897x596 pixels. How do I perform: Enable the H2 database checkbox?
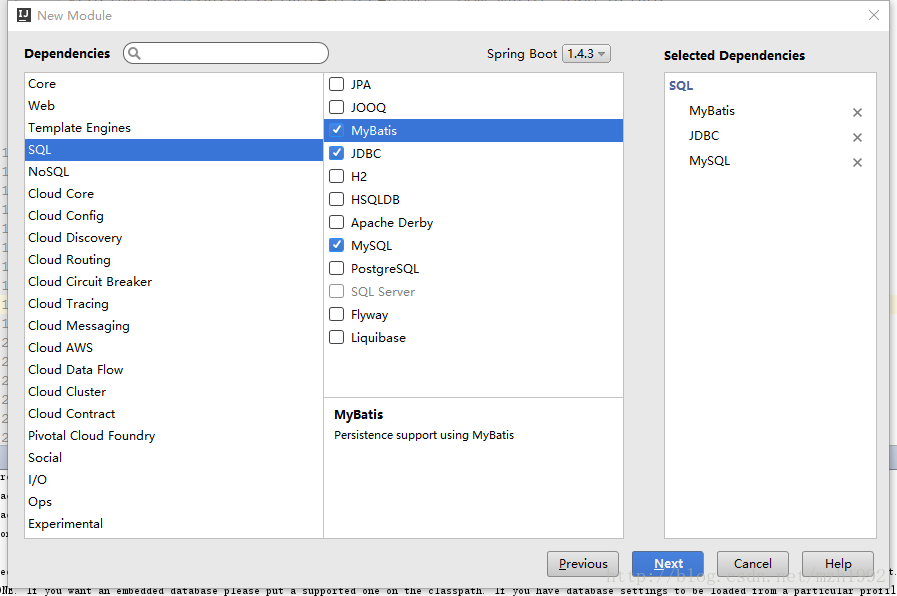coord(337,177)
